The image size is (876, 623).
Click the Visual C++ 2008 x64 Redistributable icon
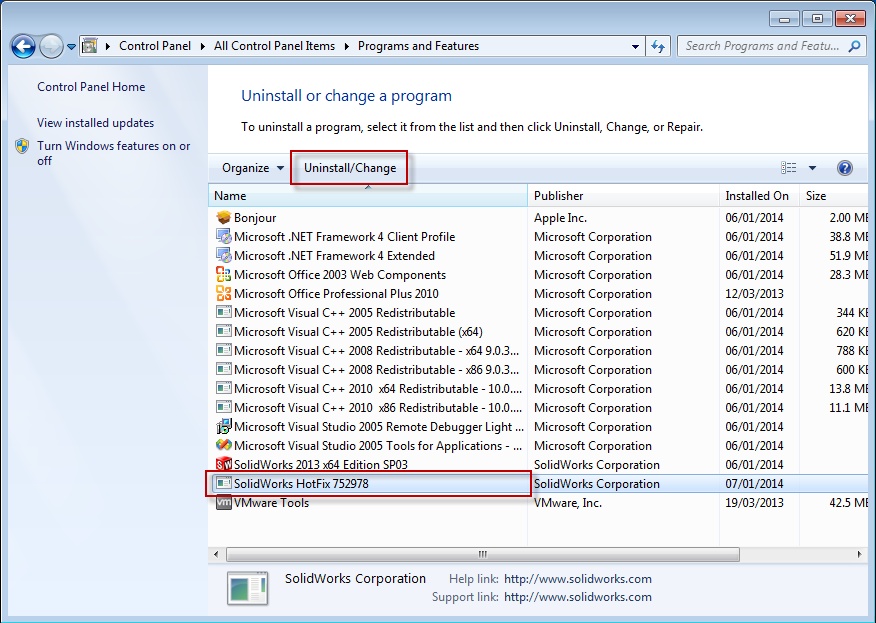[x=223, y=350]
